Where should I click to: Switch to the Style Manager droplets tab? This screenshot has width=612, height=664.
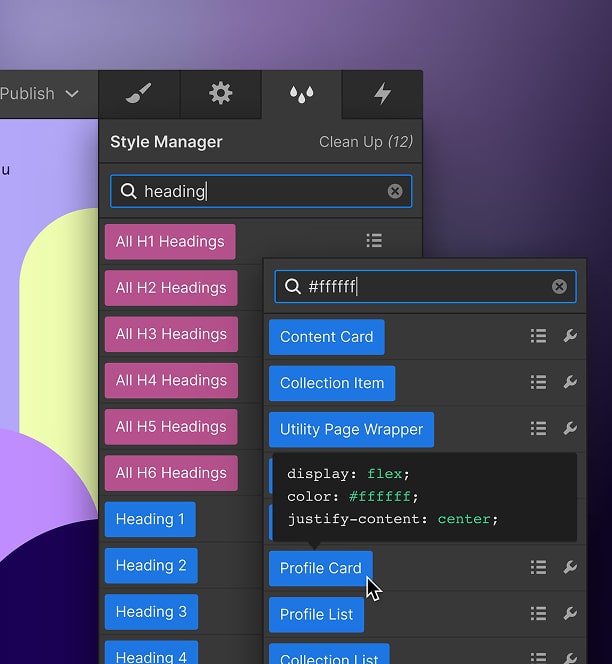pyautogui.click(x=302, y=94)
